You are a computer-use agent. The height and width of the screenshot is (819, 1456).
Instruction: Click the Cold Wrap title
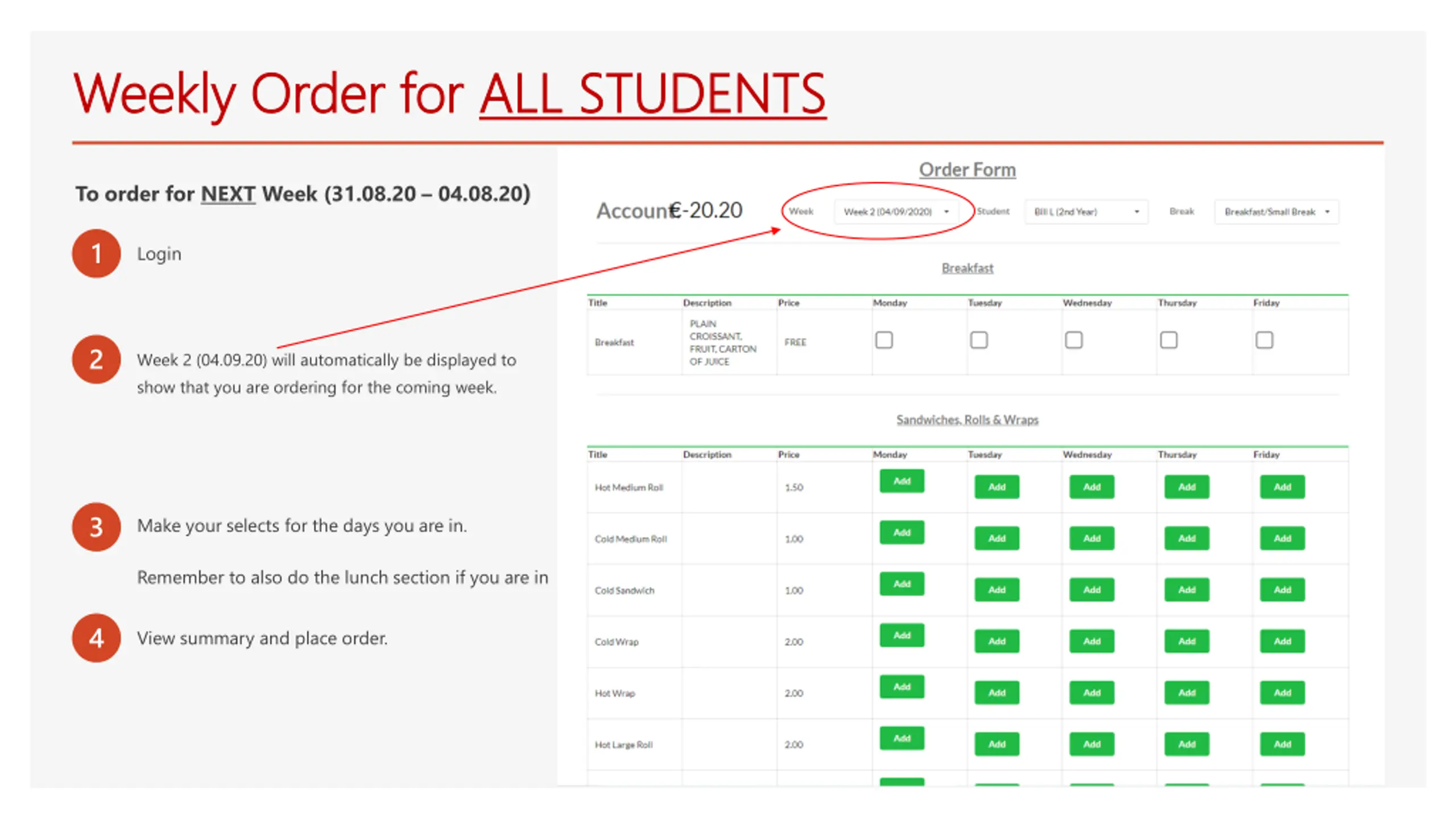coord(617,642)
